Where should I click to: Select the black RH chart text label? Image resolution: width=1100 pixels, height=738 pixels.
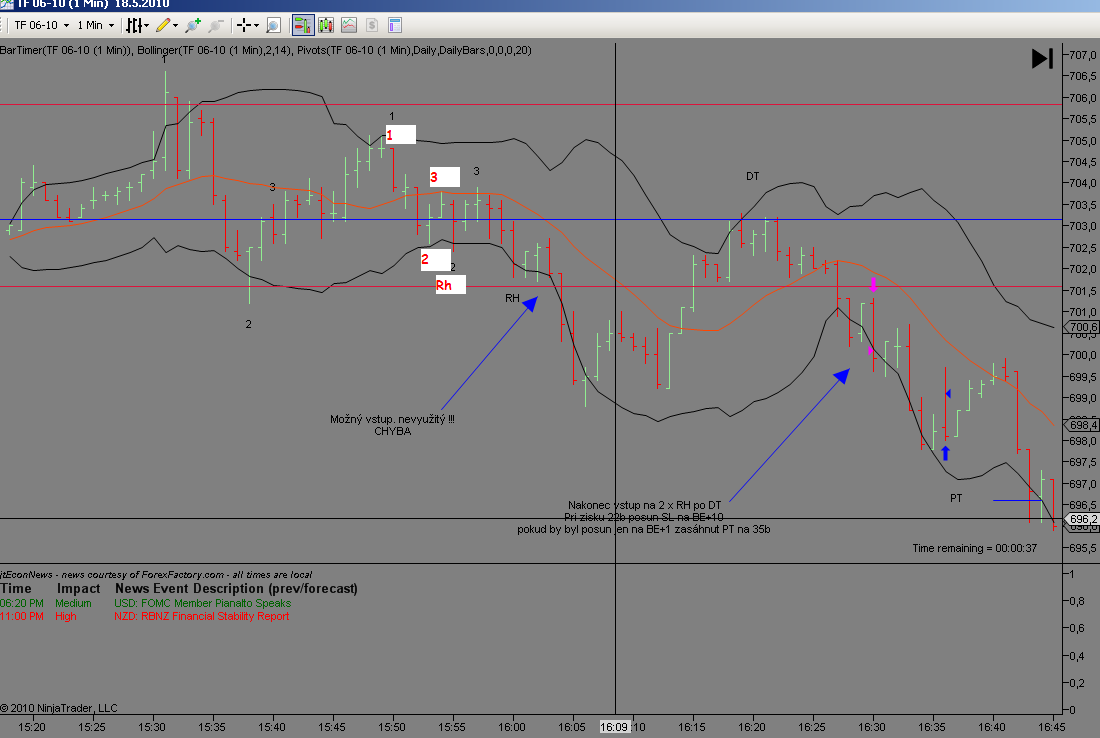pyautogui.click(x=512, y=298)
